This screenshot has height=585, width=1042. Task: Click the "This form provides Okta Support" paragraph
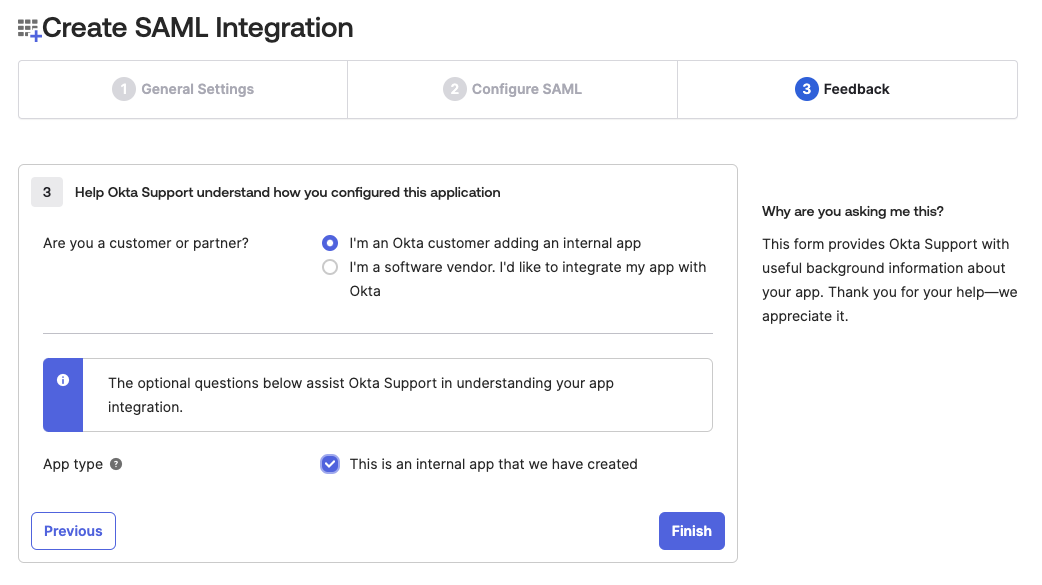(889, 280)
